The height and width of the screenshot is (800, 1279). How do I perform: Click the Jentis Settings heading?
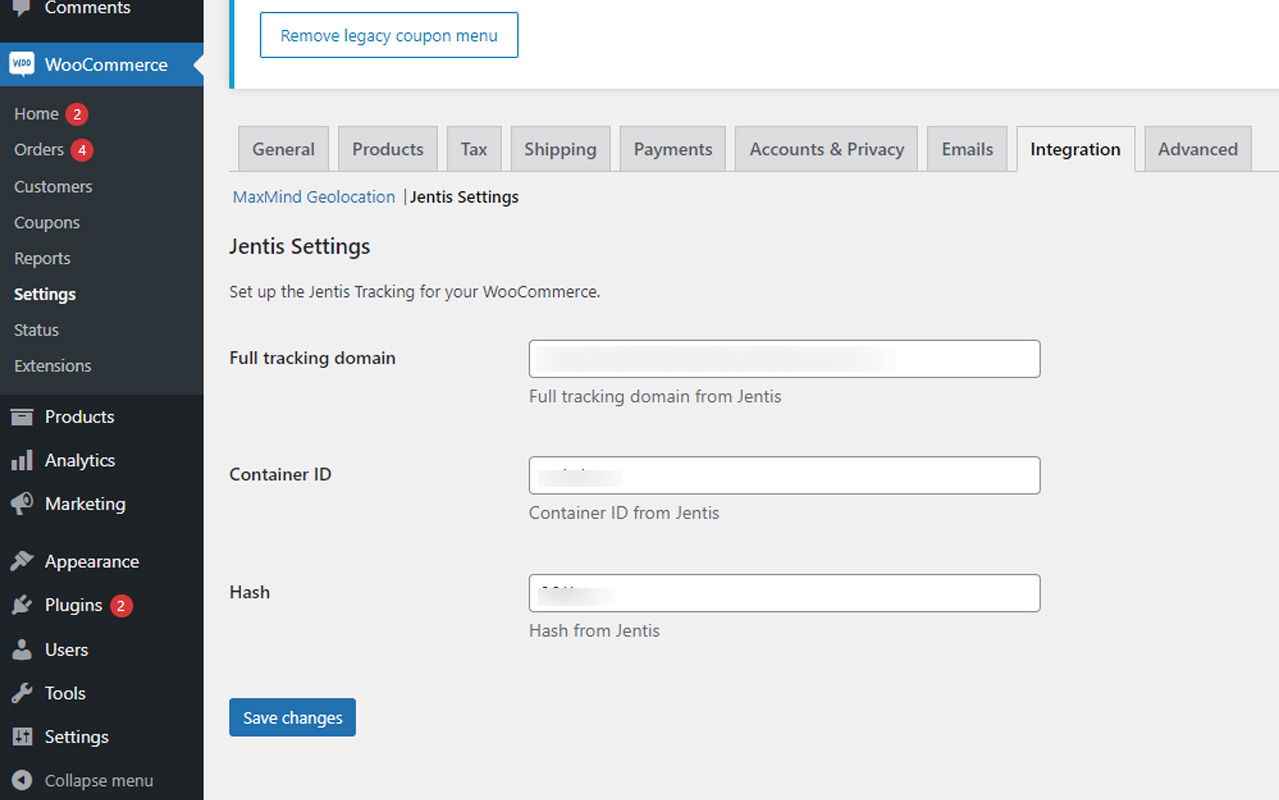click(x=300, y=246)
